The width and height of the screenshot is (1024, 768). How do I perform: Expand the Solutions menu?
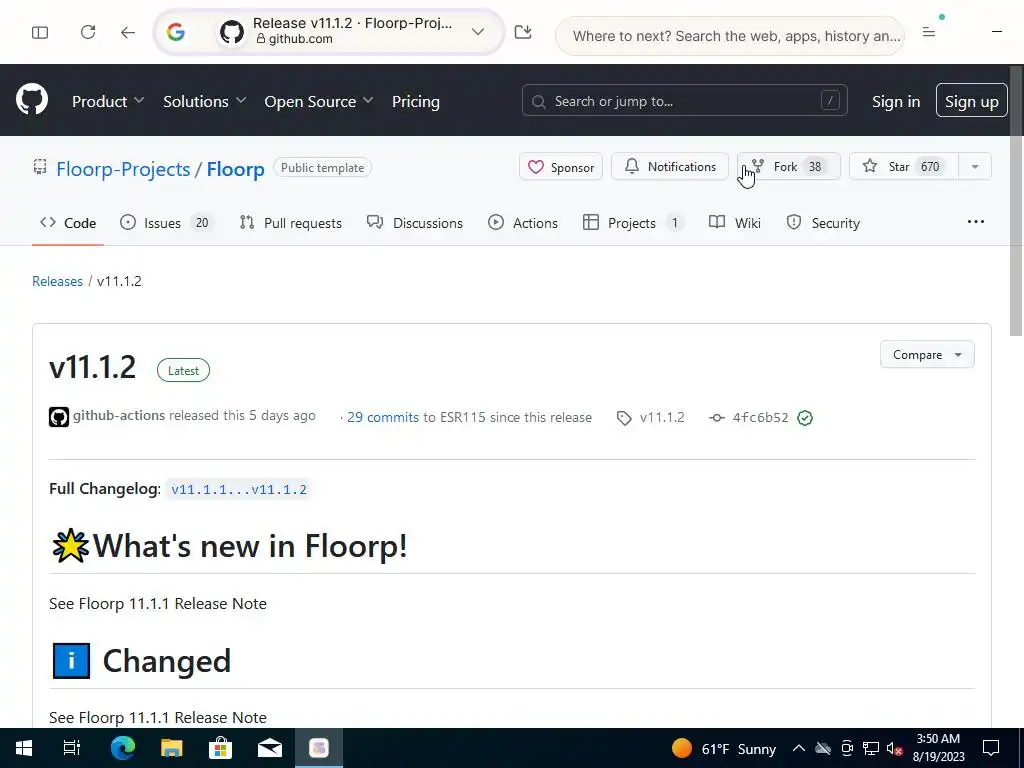(x=204, y=101)
